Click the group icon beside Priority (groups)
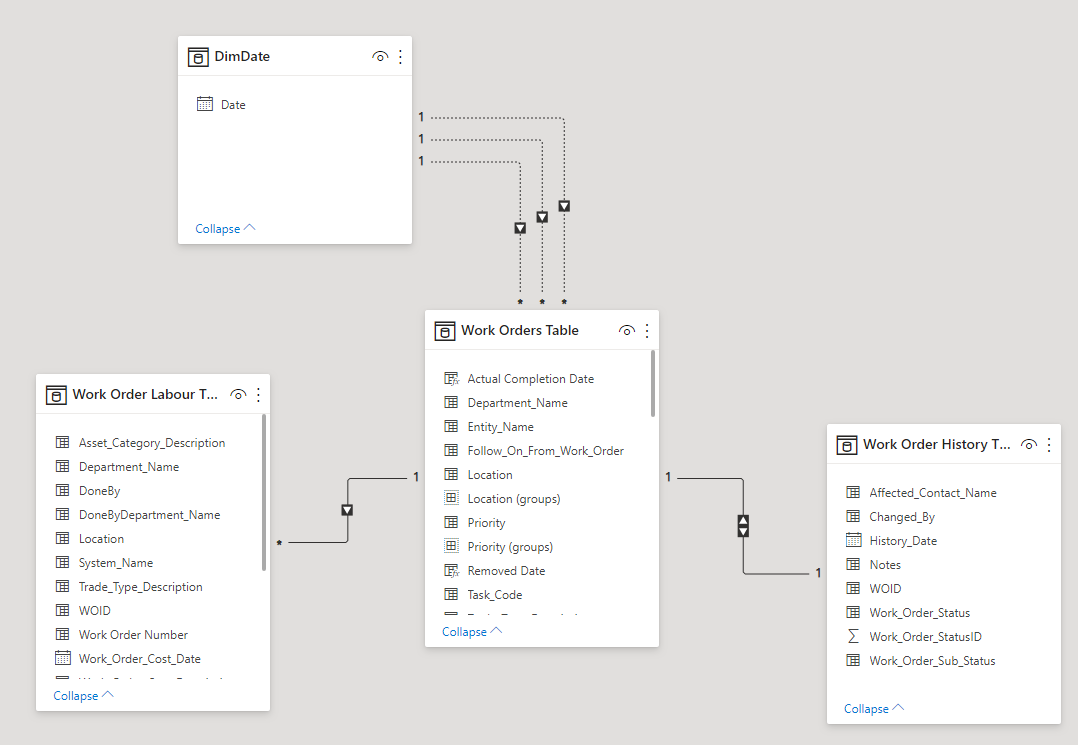 click(x=452, y=546)
